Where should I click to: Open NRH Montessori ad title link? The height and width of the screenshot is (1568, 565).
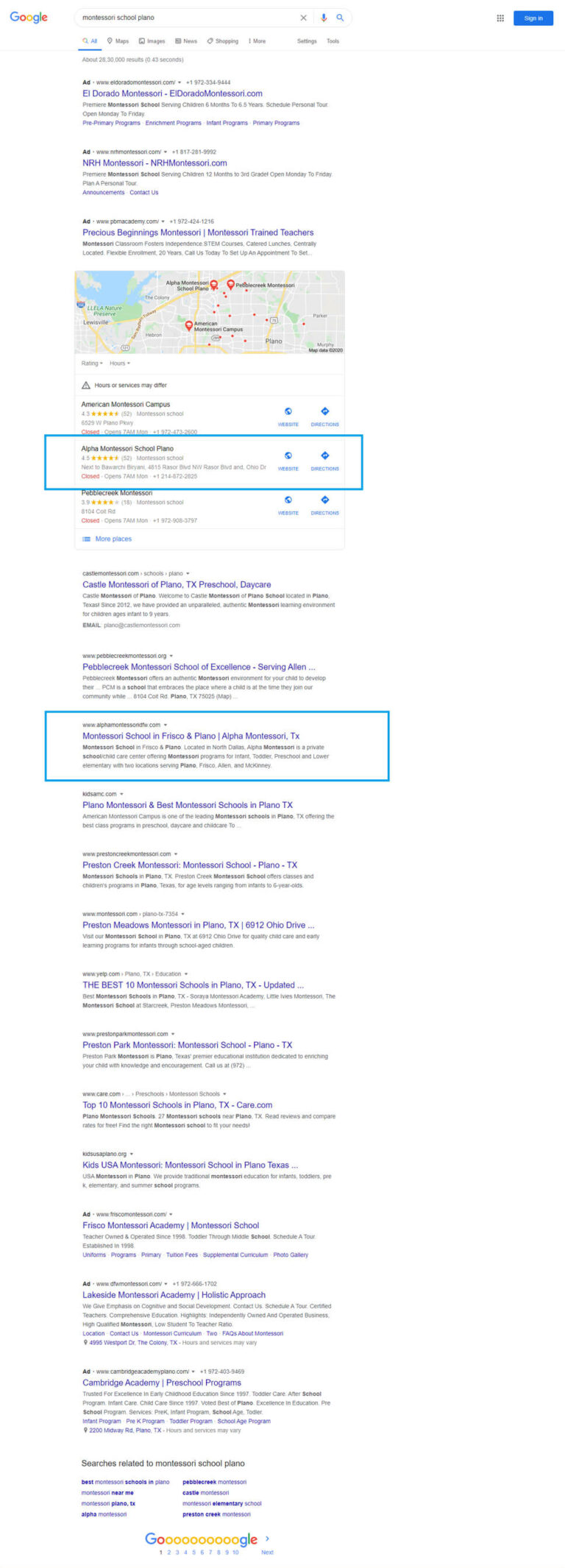coord(154,163)
